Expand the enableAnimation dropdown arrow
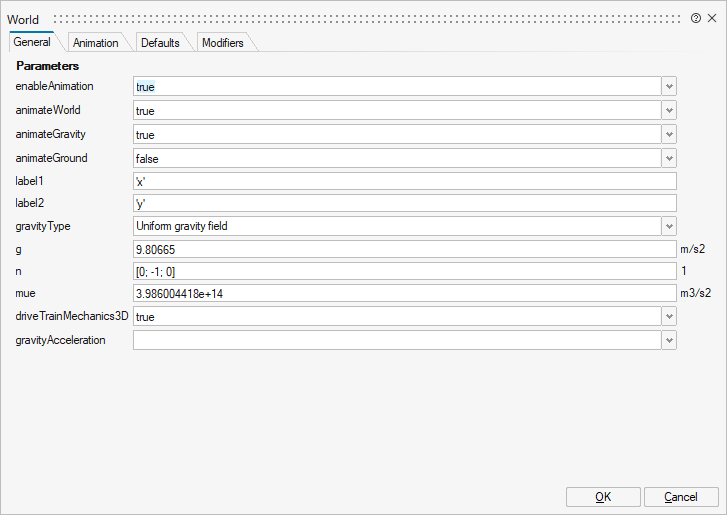This screenshot has height=515, width=727. coord(669,87)
